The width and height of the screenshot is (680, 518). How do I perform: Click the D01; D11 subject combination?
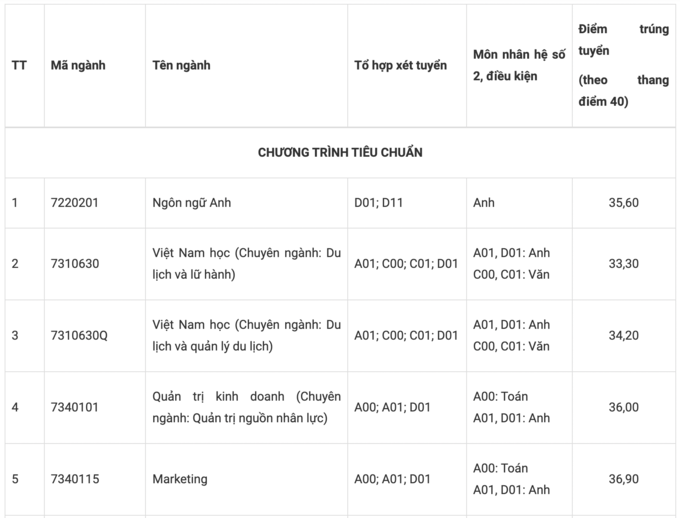380,203
